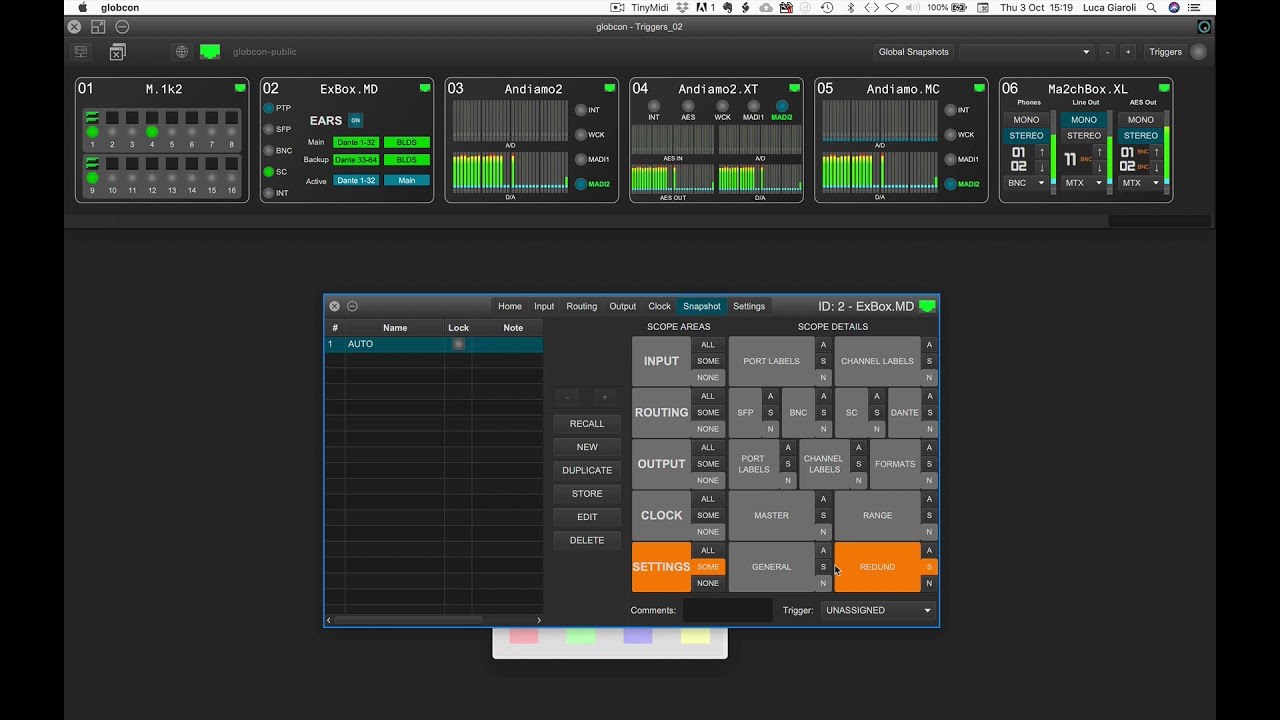Click the green status icon on Ma2chBox.XL card
The height and width of the screenshot is (720, 1280).
click(1163, 88)
